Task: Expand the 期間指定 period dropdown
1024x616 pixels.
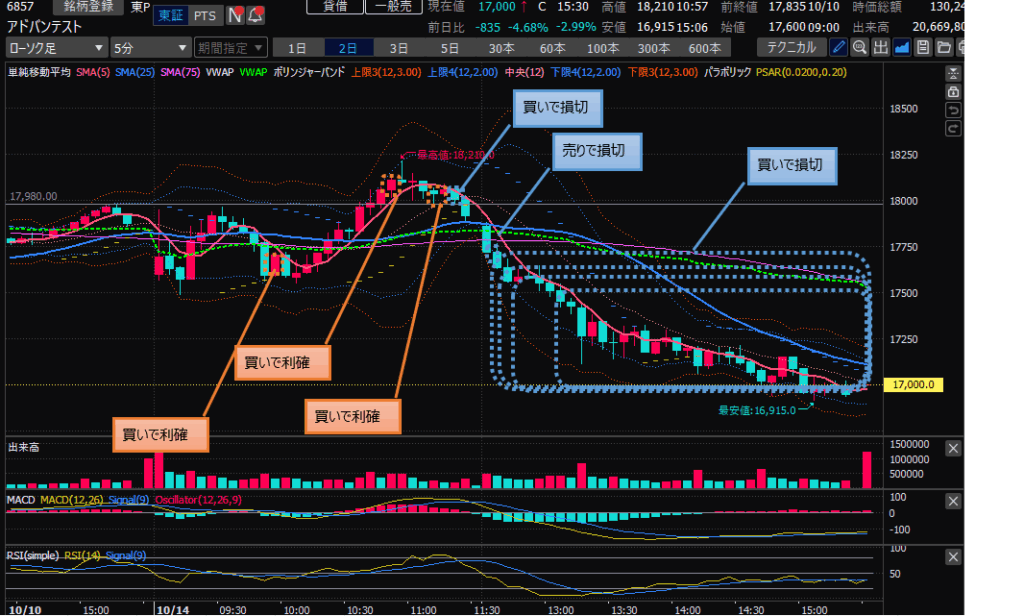Action: point(231,47)
